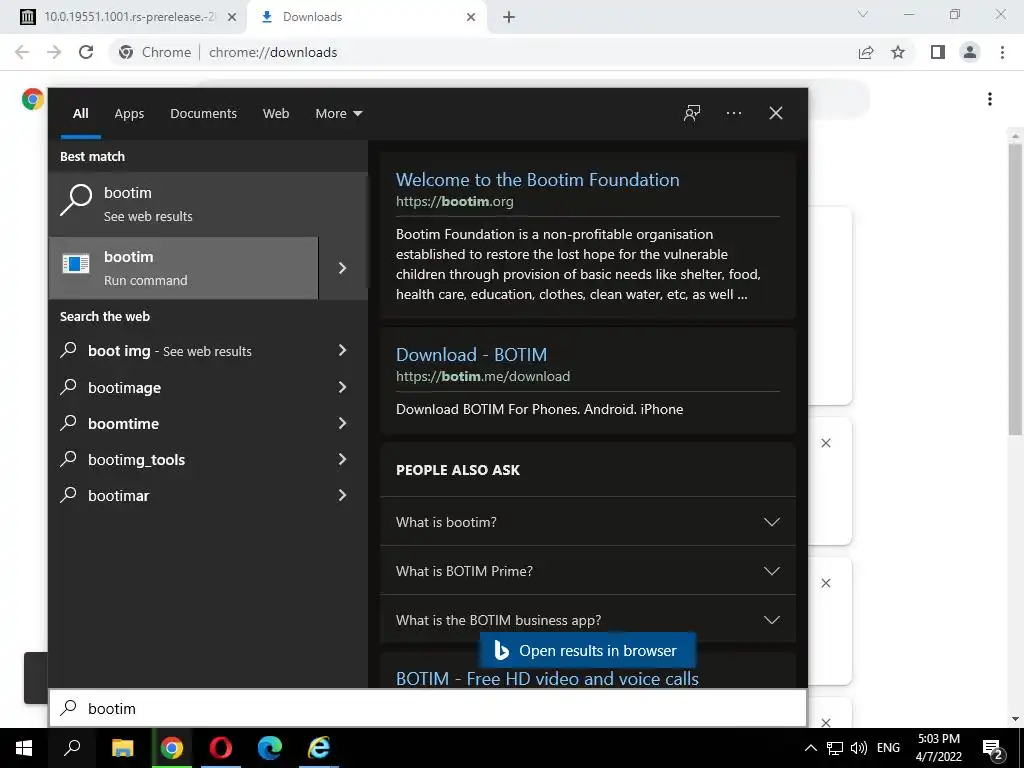Expand What is the BOTIM business app?

[x=588, y=620]
